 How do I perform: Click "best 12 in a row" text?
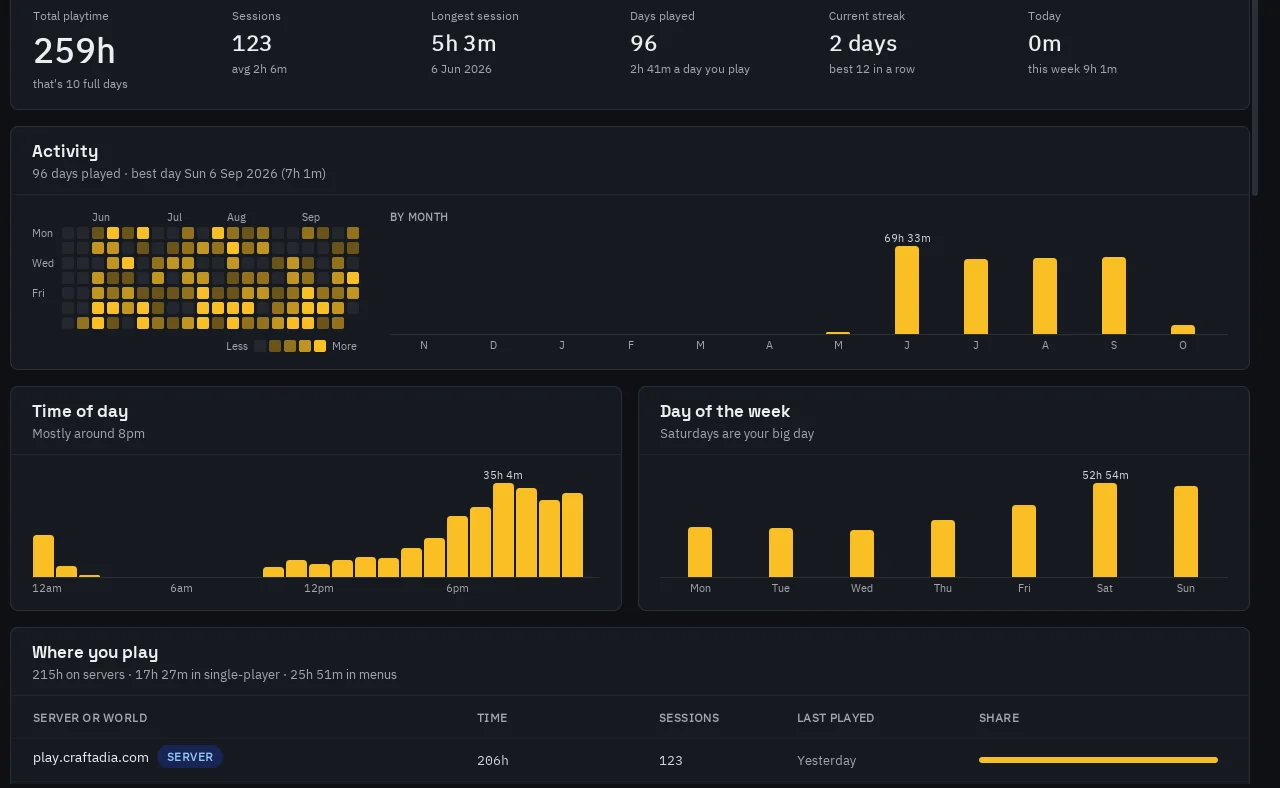coord(872,69)
